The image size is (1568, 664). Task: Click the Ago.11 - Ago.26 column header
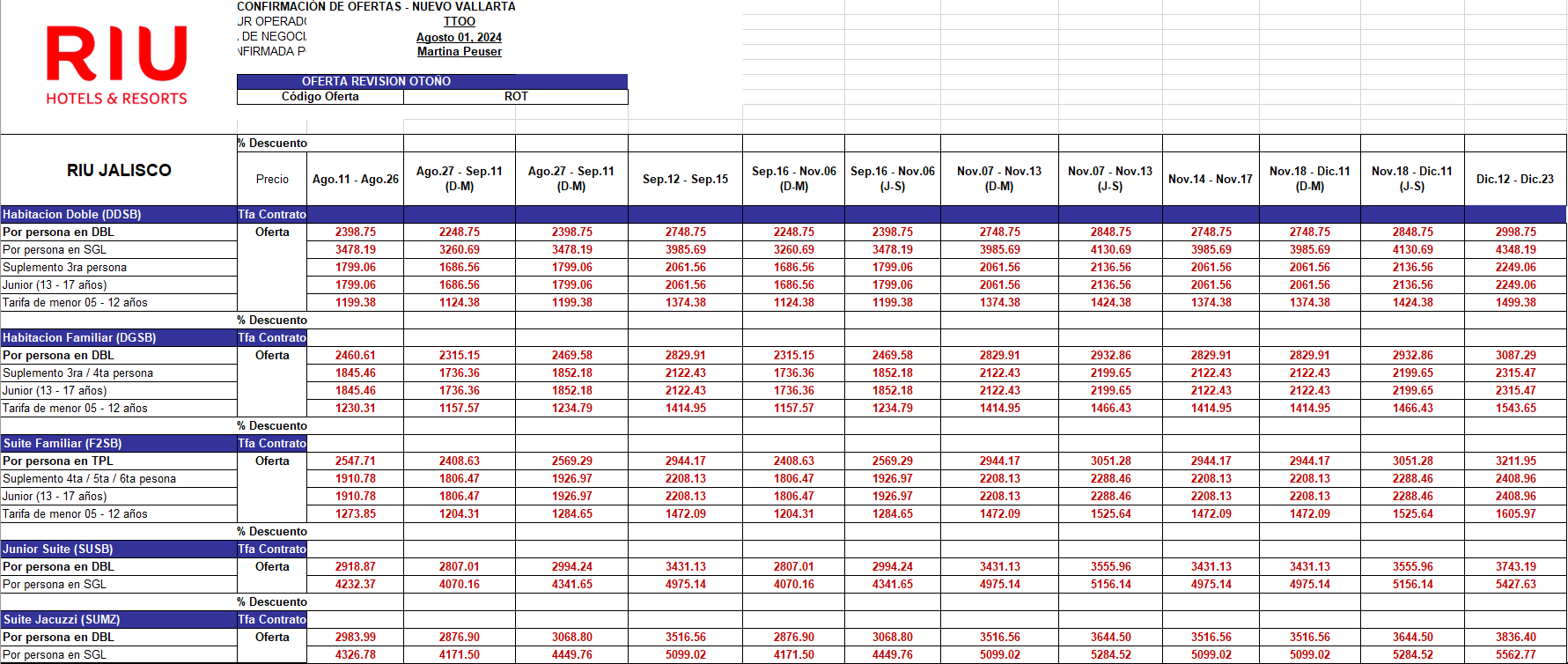(x=356, y=179)
